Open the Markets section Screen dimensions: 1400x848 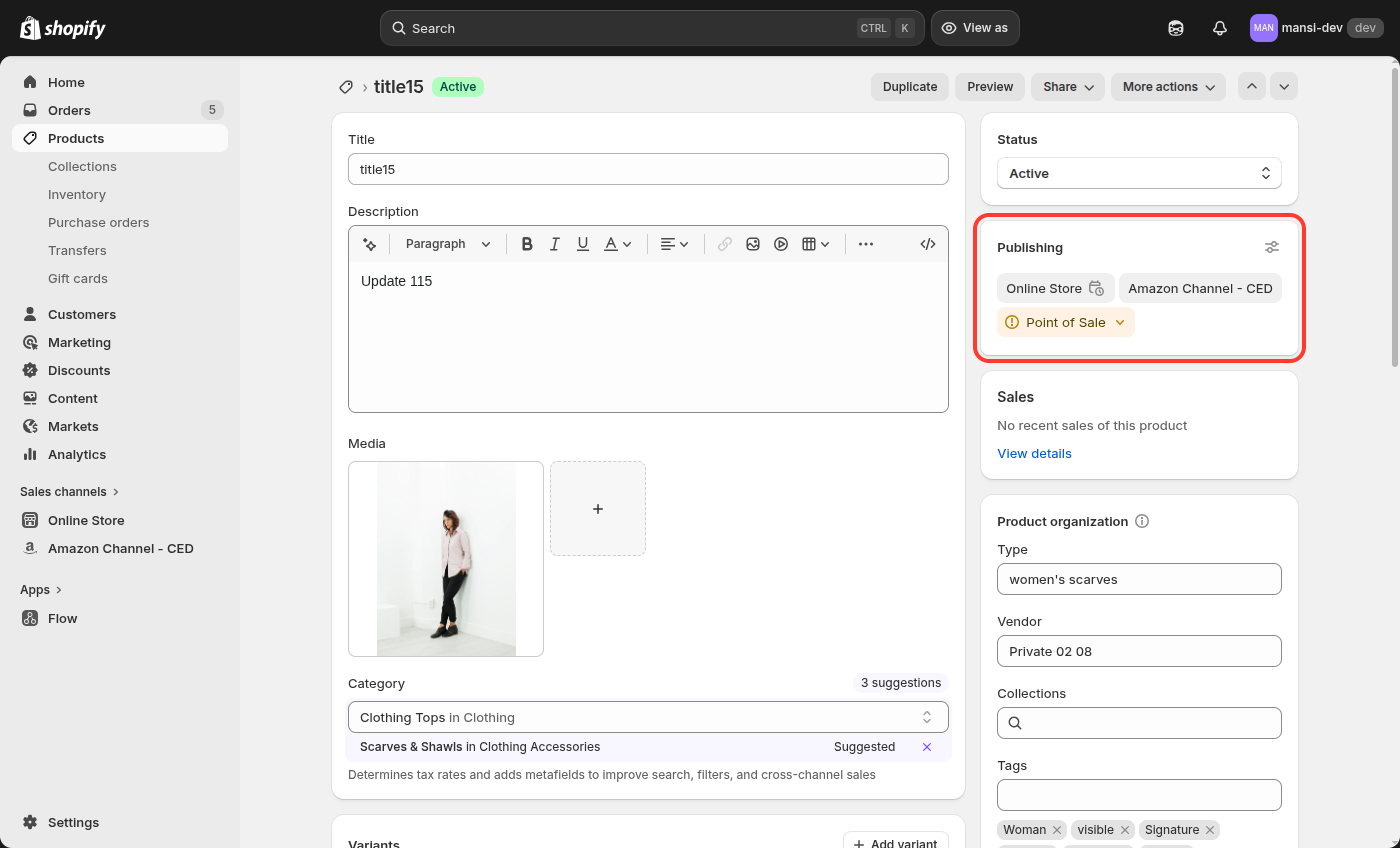[x=120, y=426]
